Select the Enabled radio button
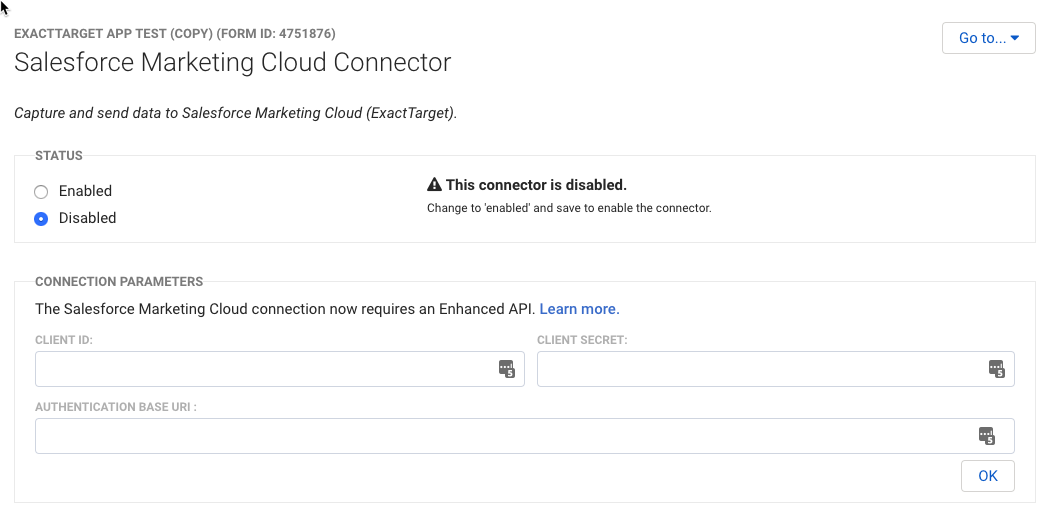This screenshot has width=1051, height=514. 41,191
